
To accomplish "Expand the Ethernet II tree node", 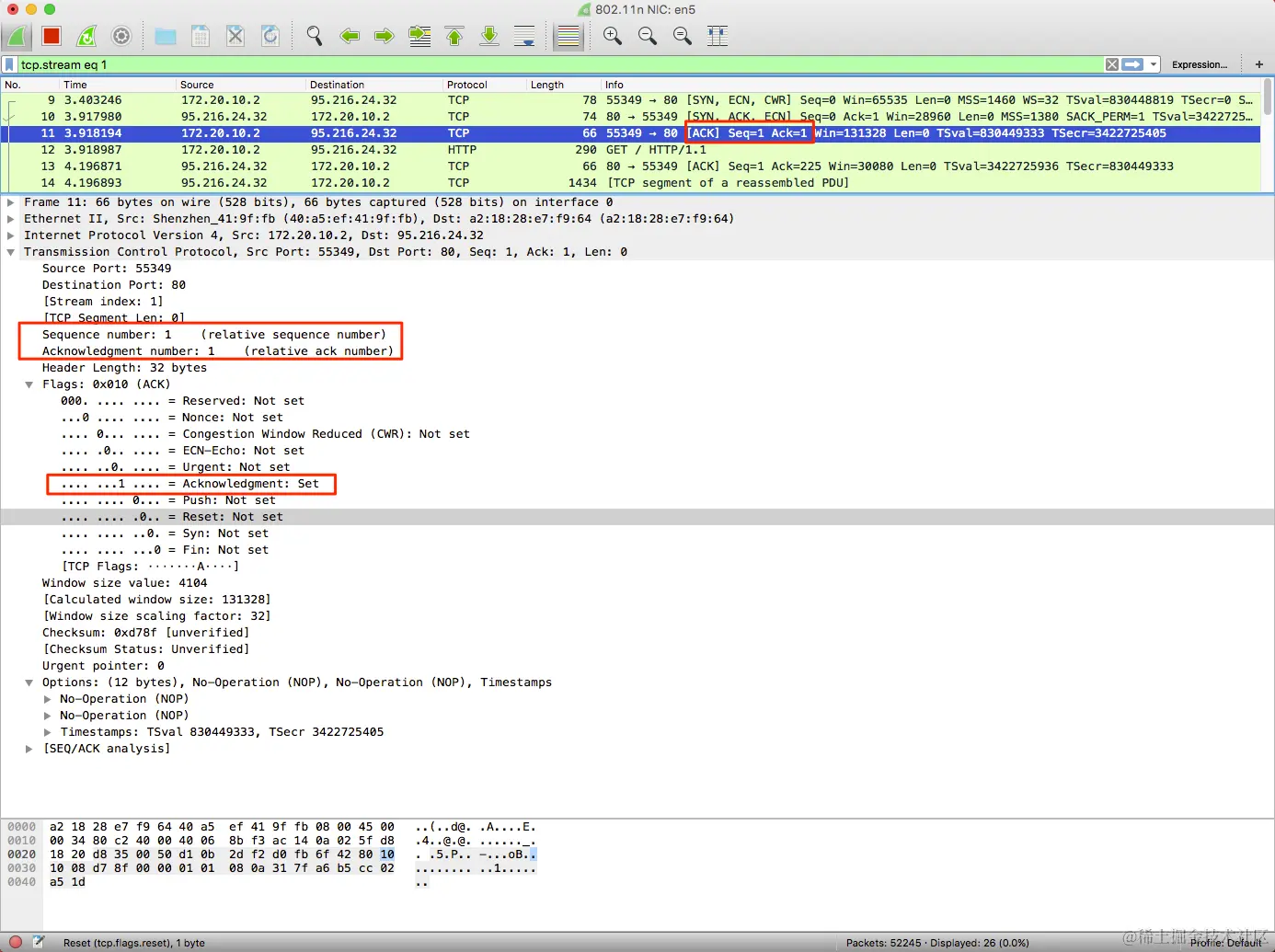I will pos(11,219).
